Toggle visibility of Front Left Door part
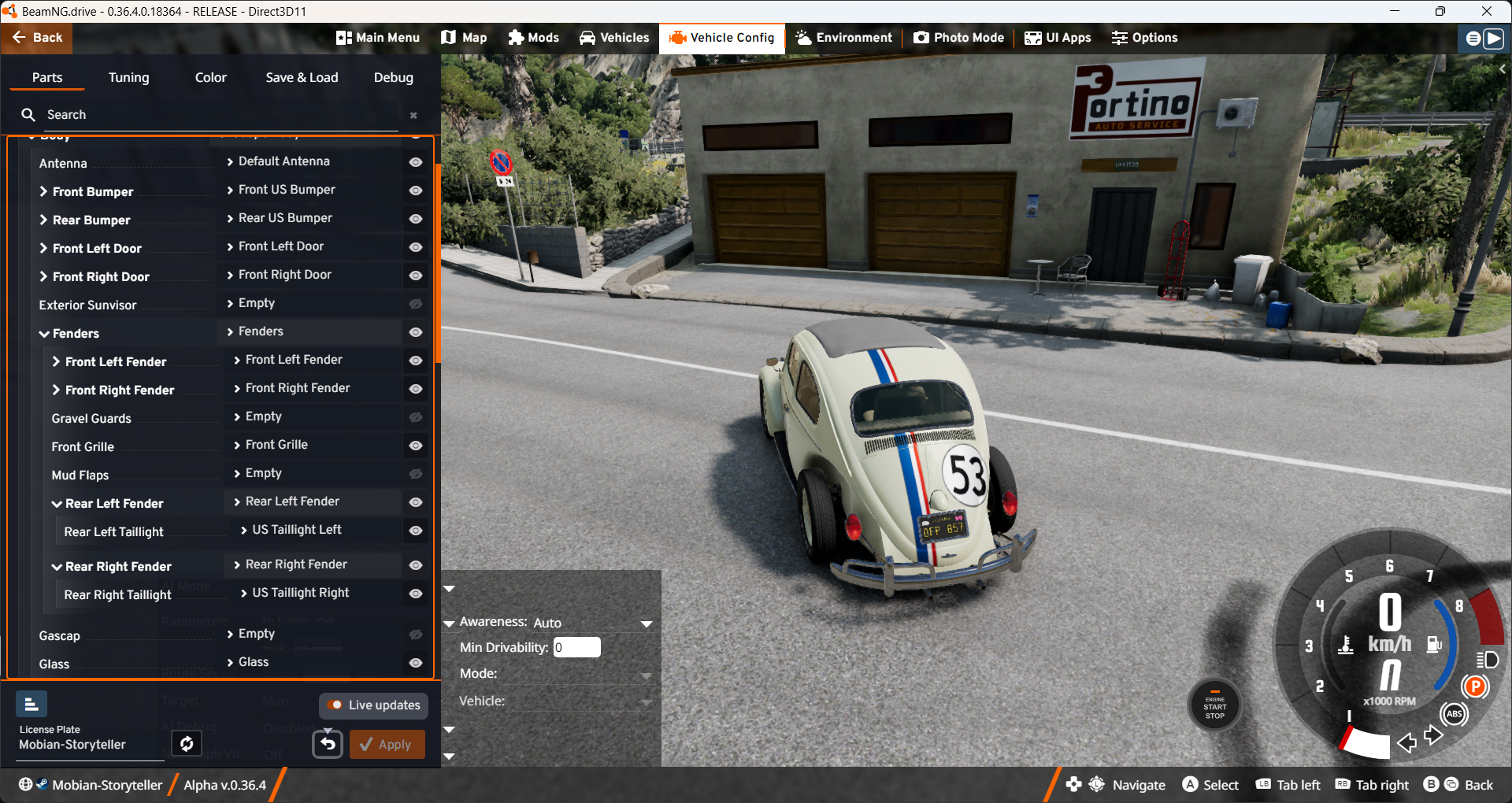This screenshot has height=803, width=1512. 416,247
